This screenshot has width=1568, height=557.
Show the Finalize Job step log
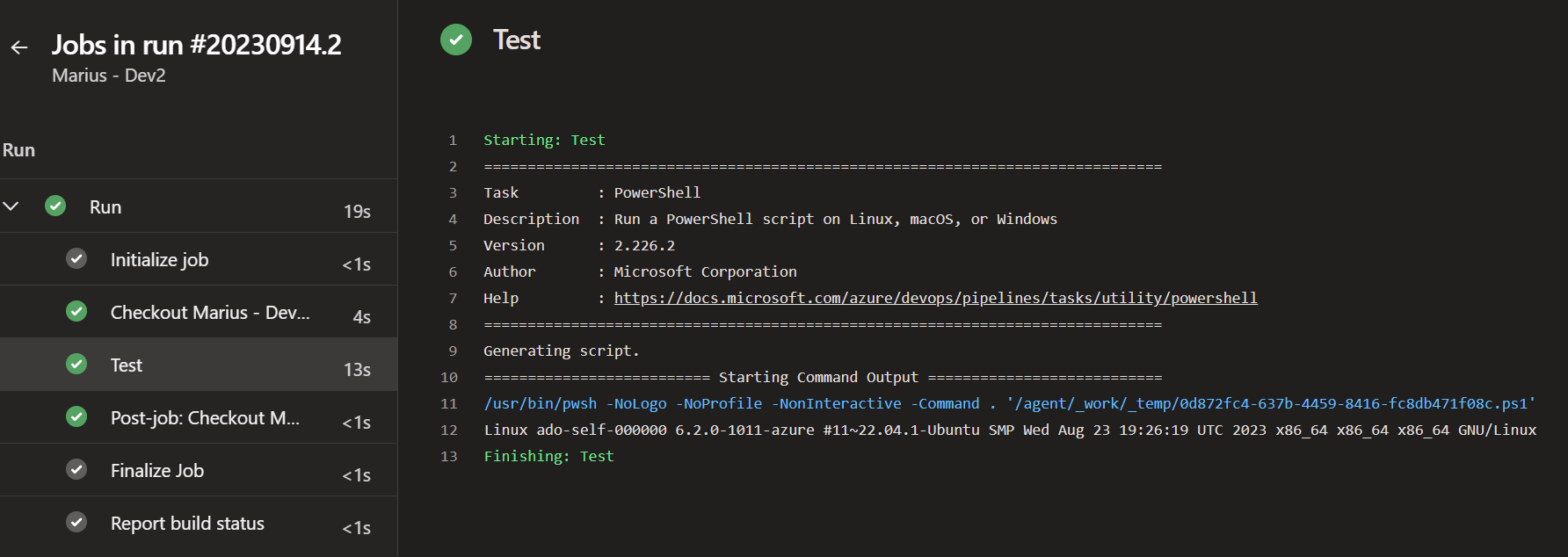click(x=157, y=471)
